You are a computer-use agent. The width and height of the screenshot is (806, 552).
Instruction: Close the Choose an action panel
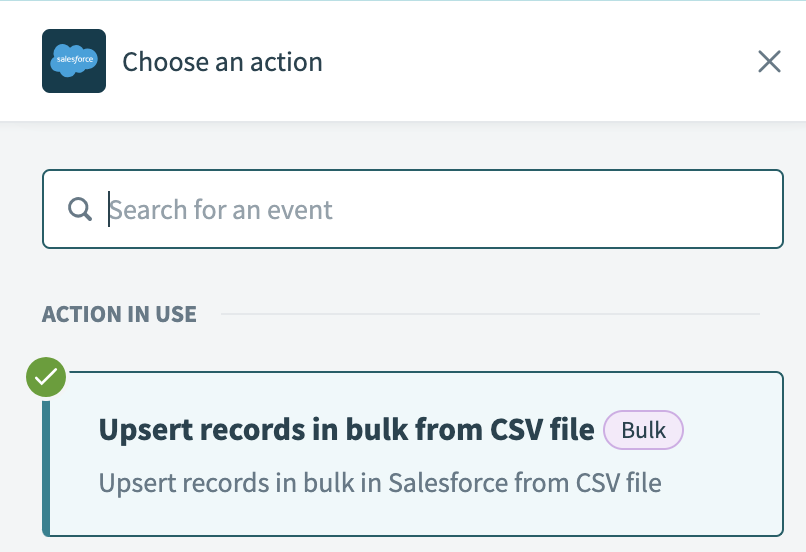point(769,62)
